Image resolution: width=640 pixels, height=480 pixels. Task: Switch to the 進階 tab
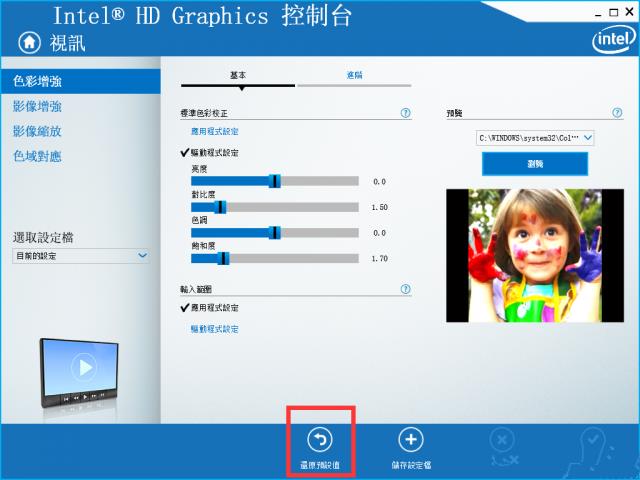pos(354,76)
